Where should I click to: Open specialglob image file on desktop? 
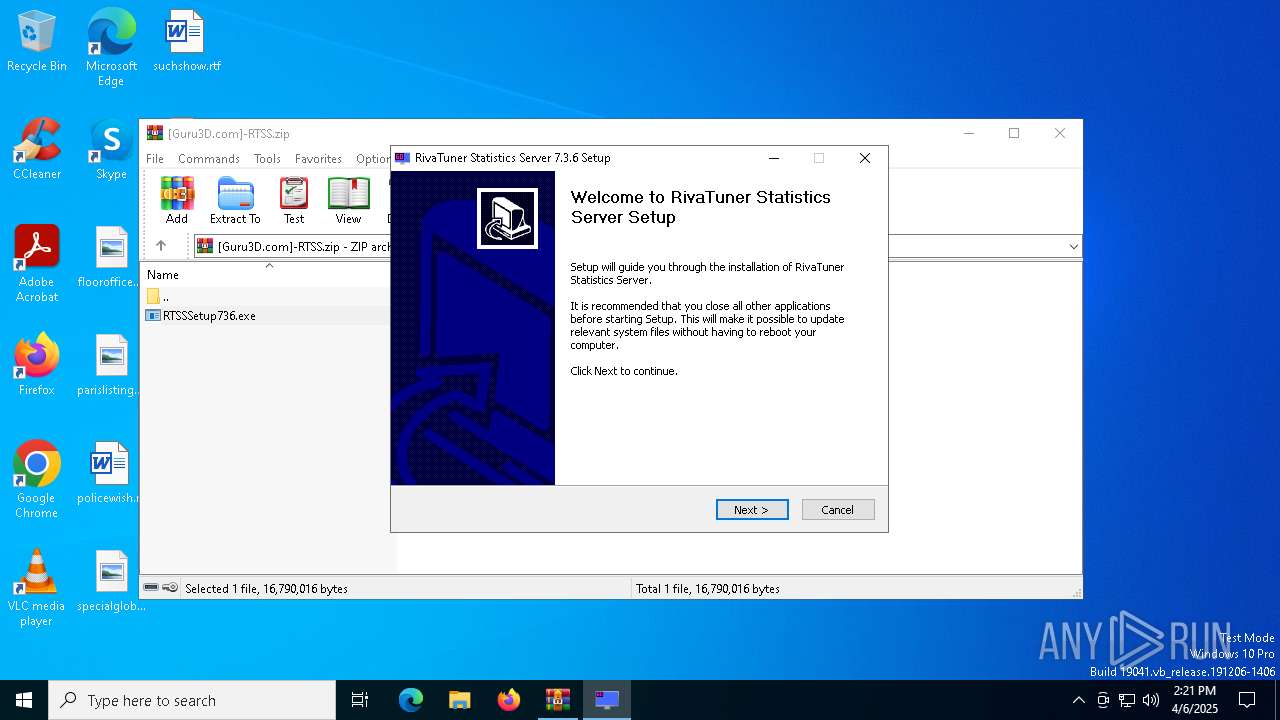coord(111,581)
